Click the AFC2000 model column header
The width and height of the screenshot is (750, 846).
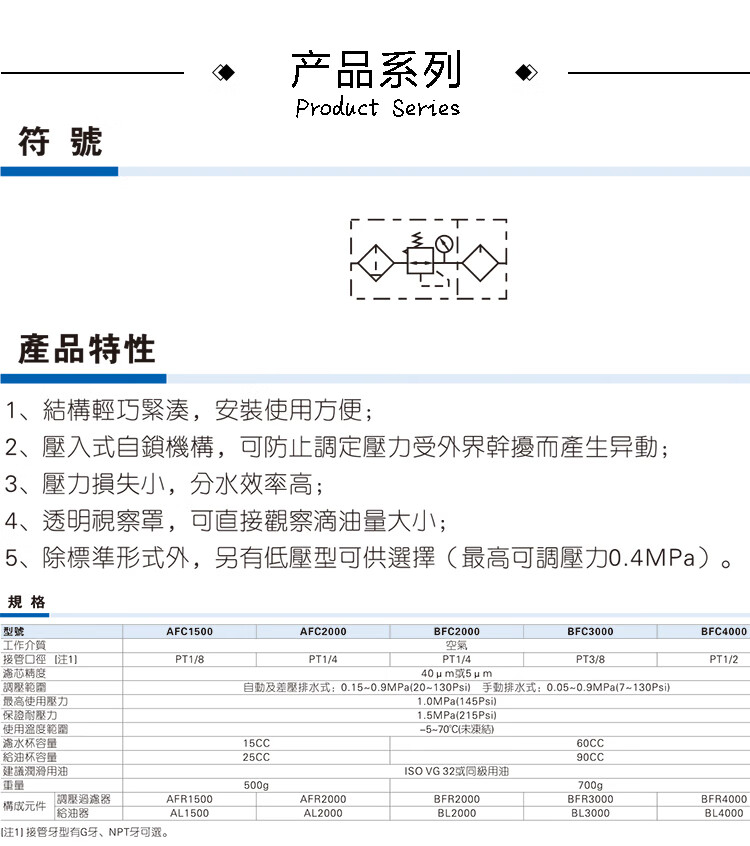[323, 632]
